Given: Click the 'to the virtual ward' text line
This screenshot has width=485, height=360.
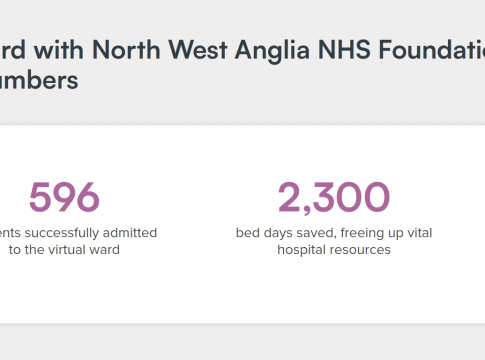Looking at the screenshot, I should pyautogui.click(x=64, y=250).
